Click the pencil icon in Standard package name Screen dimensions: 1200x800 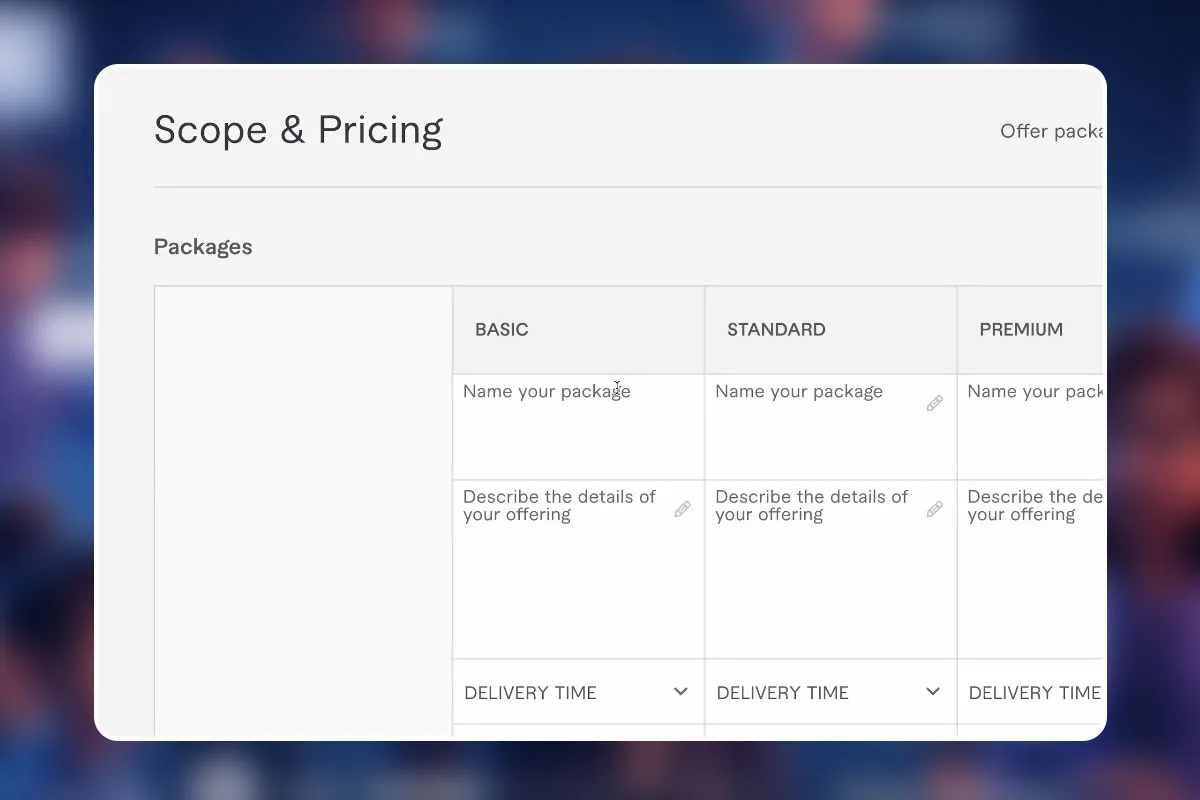pos(934,404)
